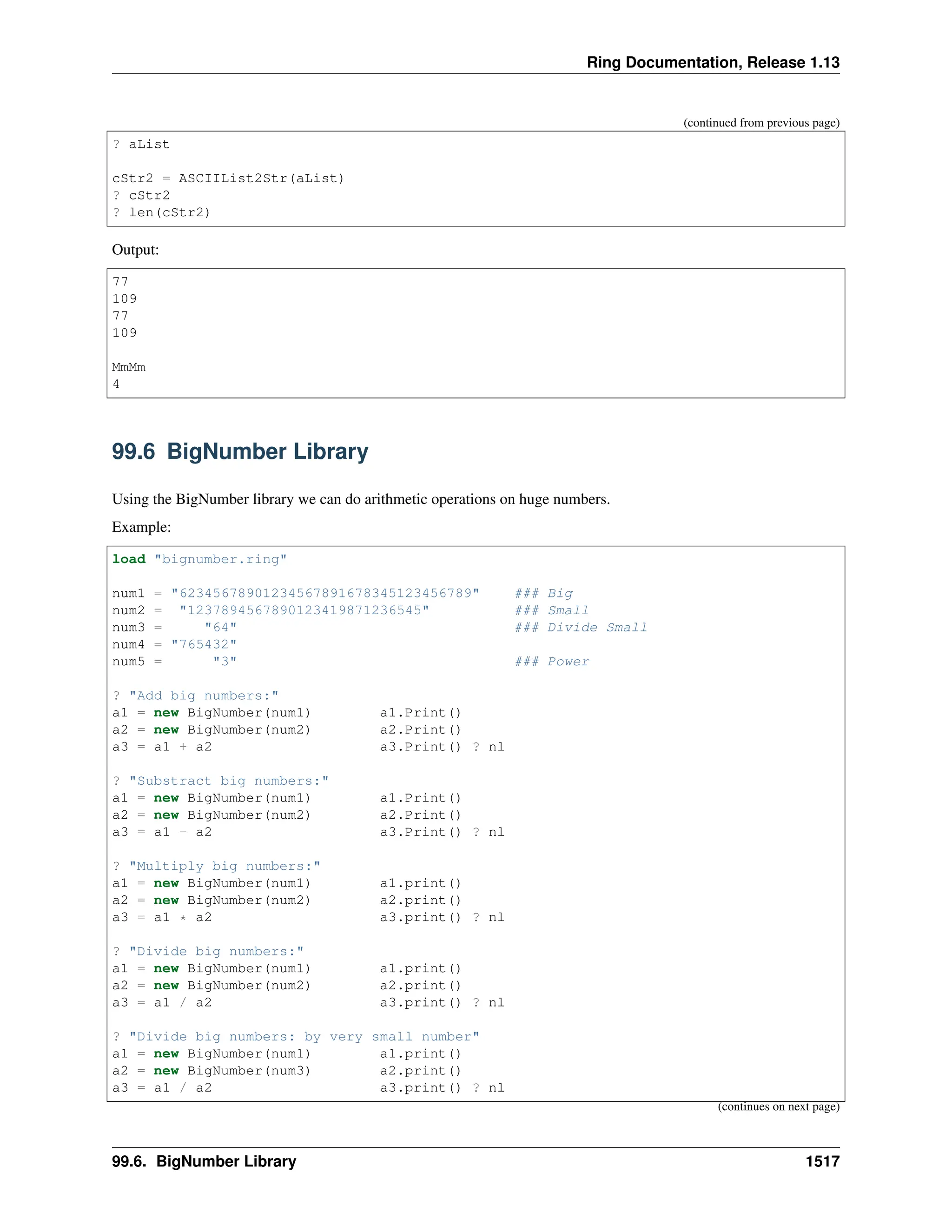Image resolution: width=952 pixels, height=1232 pixels.
Task: Click the '? "Substract big numbers:"' line
Action: click(220, 781)
